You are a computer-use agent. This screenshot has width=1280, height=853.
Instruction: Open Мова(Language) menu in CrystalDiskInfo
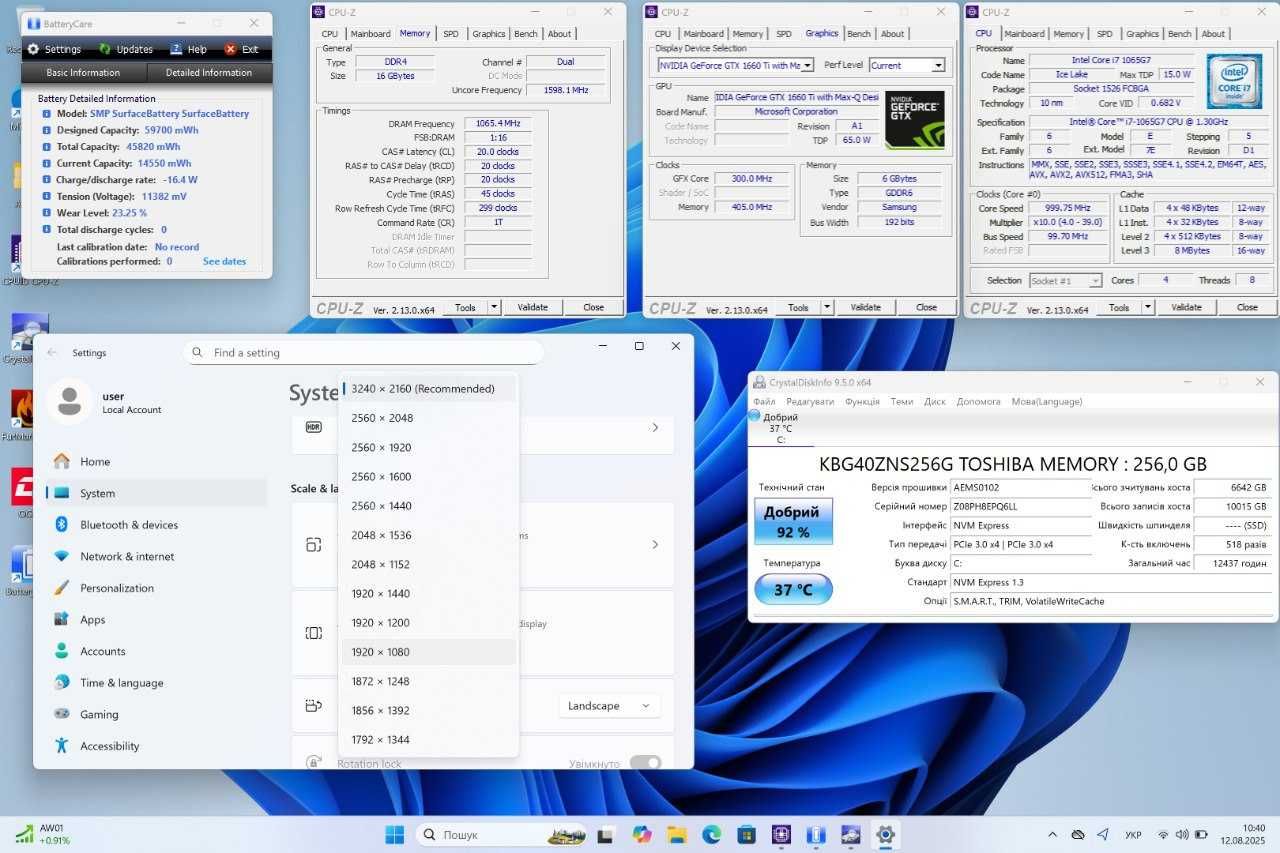tap(1046, 401)
